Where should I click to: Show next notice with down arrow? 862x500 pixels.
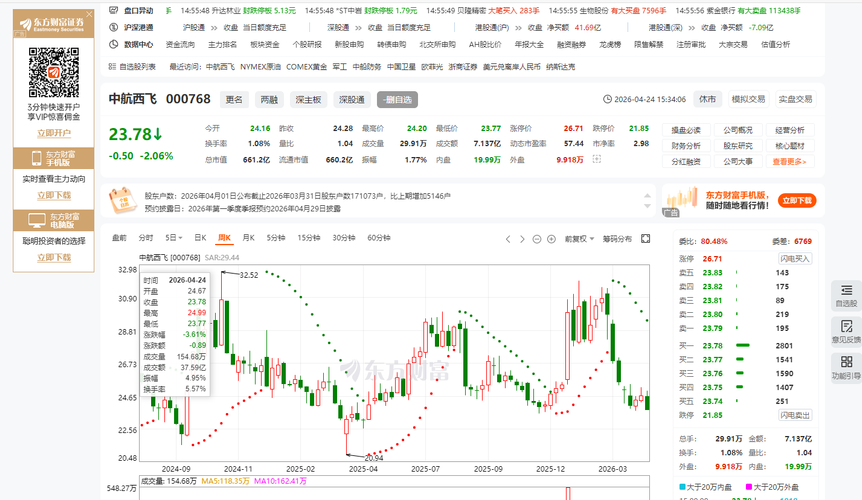pyautogui.click(x=647, y=206)
